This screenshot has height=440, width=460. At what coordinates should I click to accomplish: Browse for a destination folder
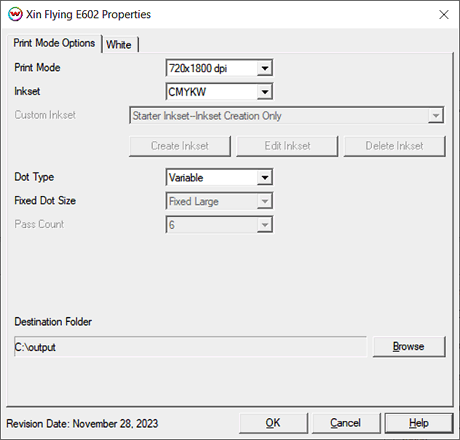[x=409, y=347]
